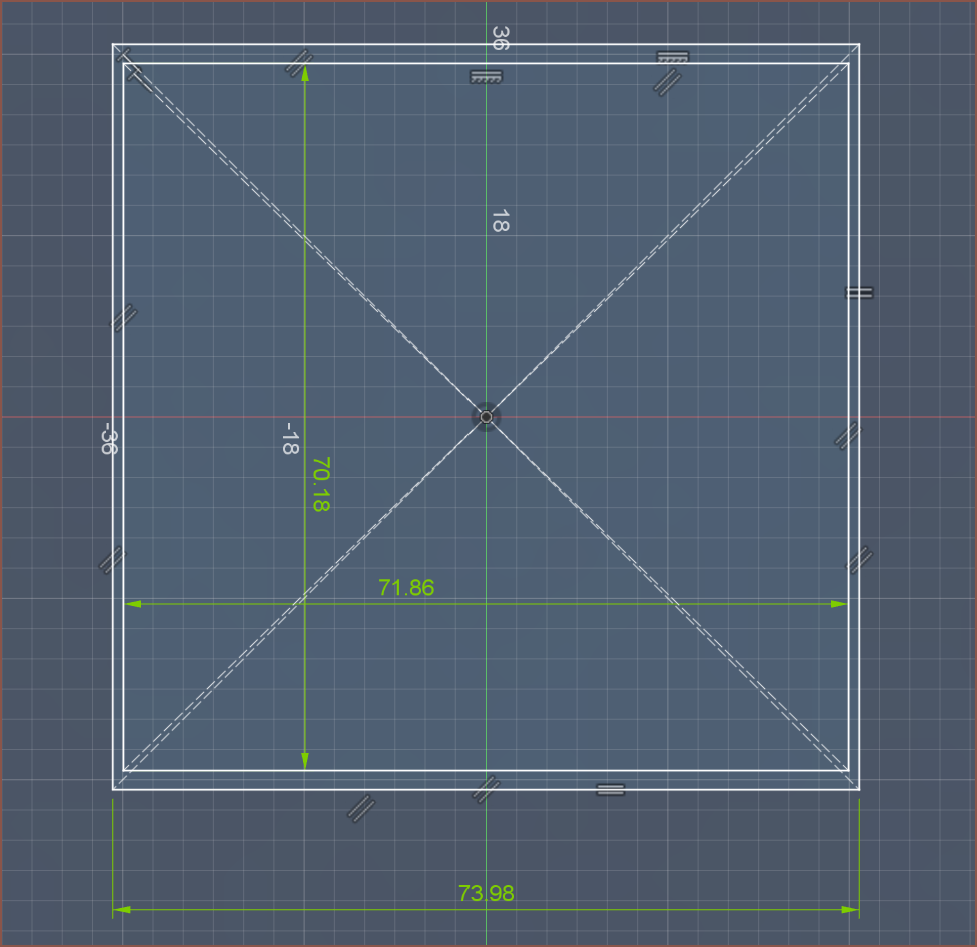Click the 70.18 vertical dimension text
This screenshot has height=947, width=977.
point(320,485)
